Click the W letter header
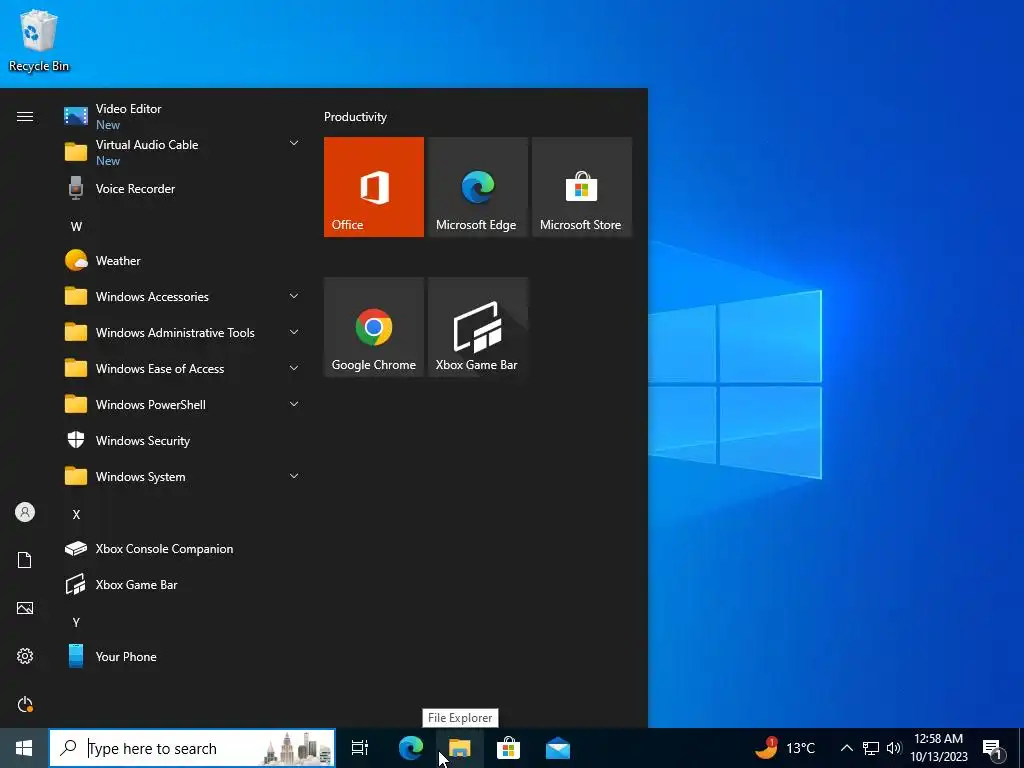Viewport: 1024px width, 768px height. [x=76, y=227]
